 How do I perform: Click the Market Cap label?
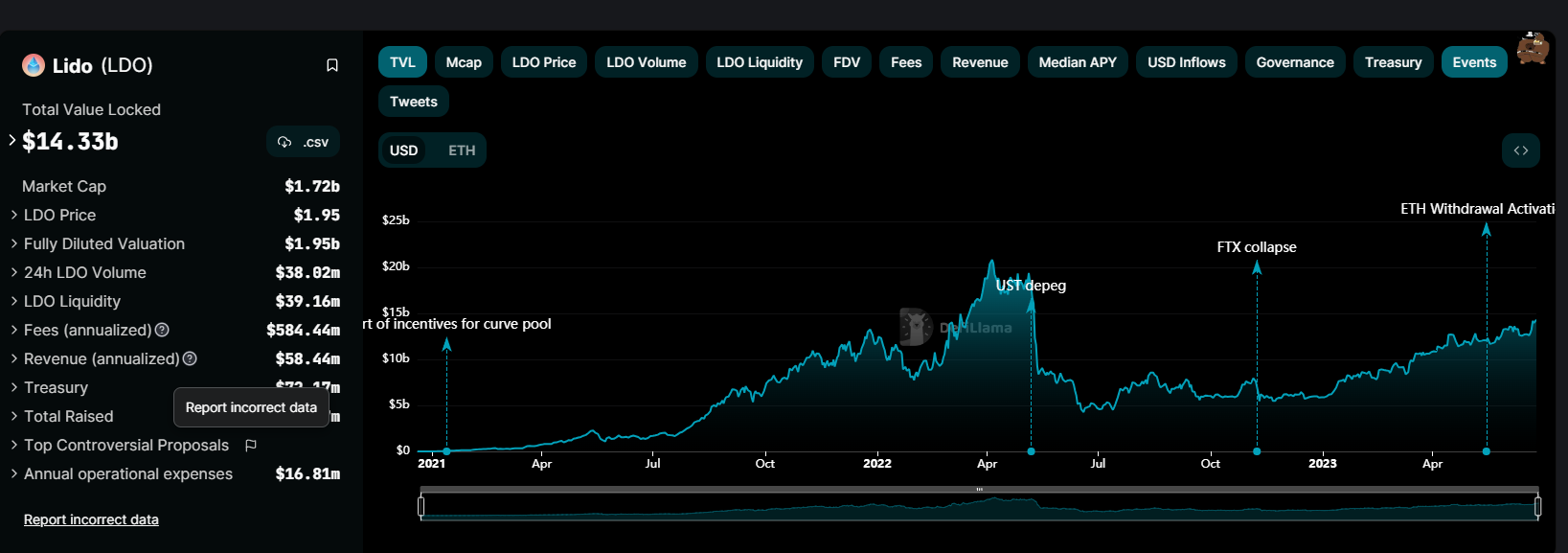[64, 186]
